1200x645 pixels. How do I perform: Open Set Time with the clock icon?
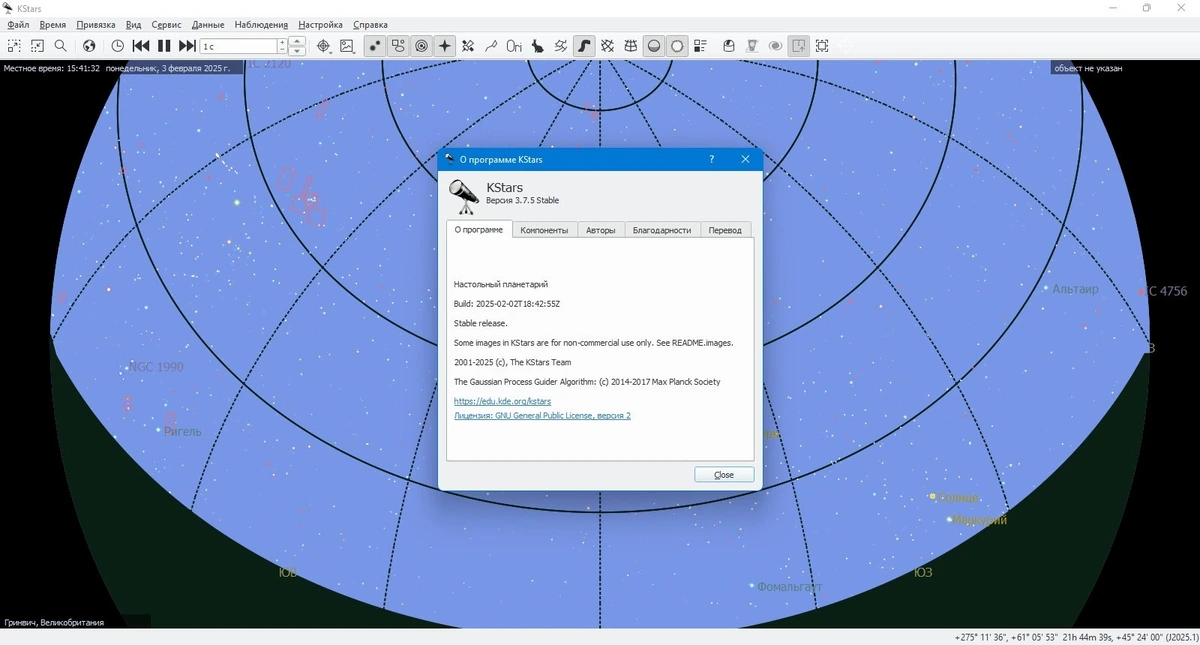[118, 45]
